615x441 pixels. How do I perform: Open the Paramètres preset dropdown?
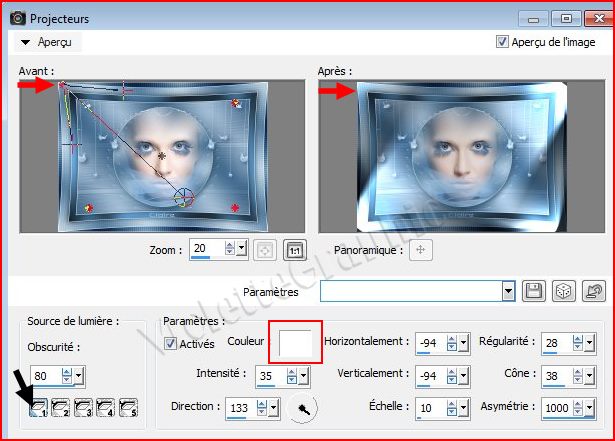508,291
